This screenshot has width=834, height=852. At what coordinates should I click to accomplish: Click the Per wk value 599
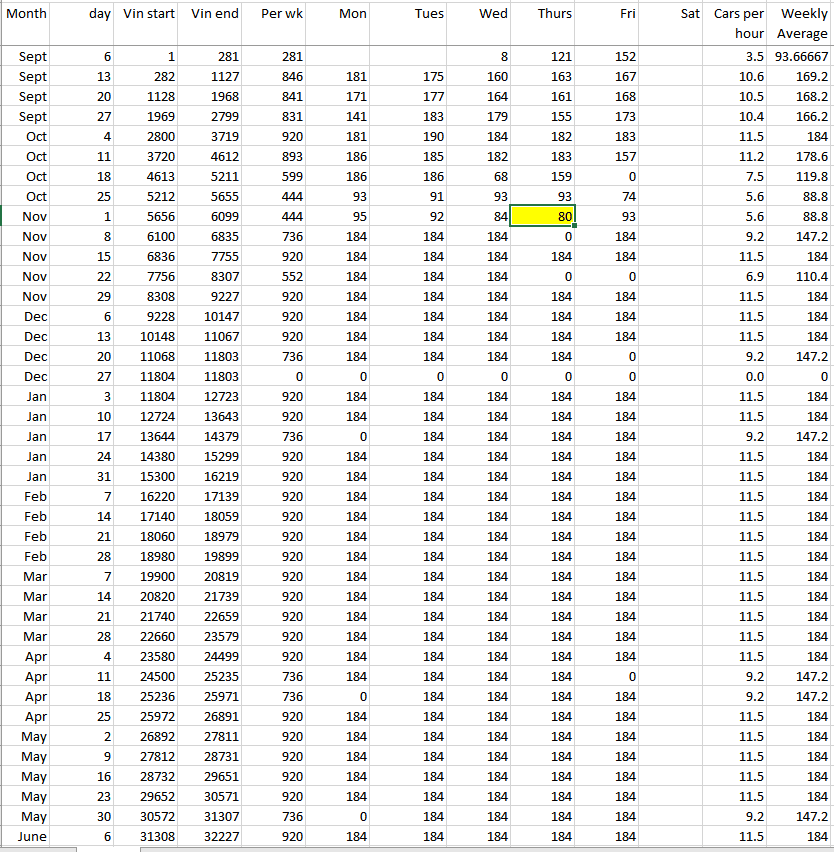pos(276,177)
